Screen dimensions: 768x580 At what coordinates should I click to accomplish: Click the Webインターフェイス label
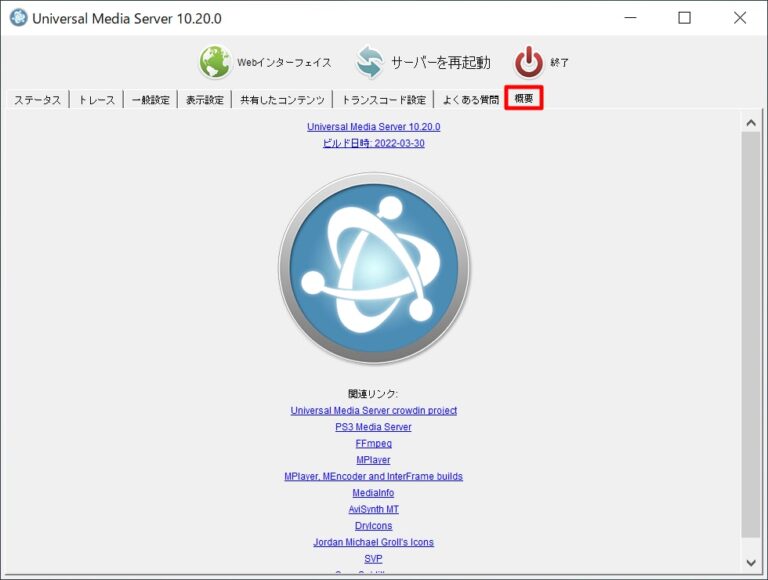point(285,63)
